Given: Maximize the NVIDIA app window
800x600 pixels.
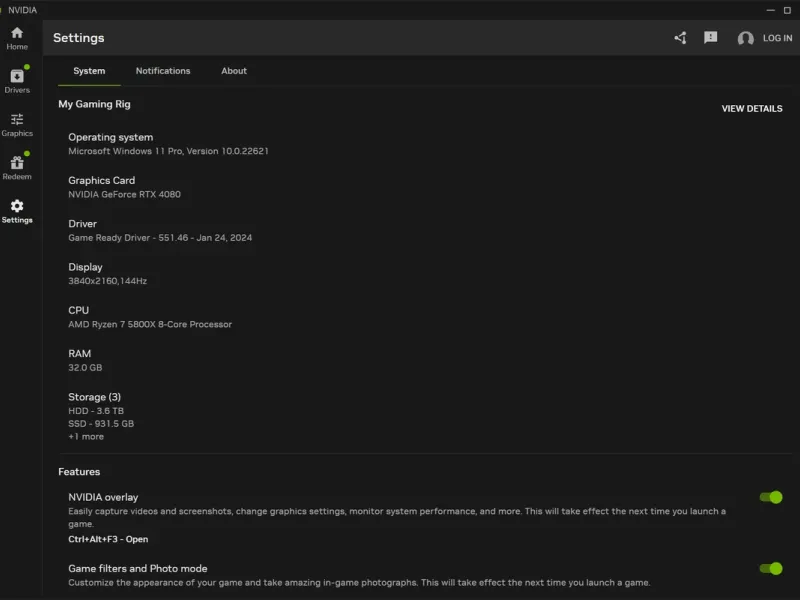Looking at the screenshot, I should click(787, 10).
